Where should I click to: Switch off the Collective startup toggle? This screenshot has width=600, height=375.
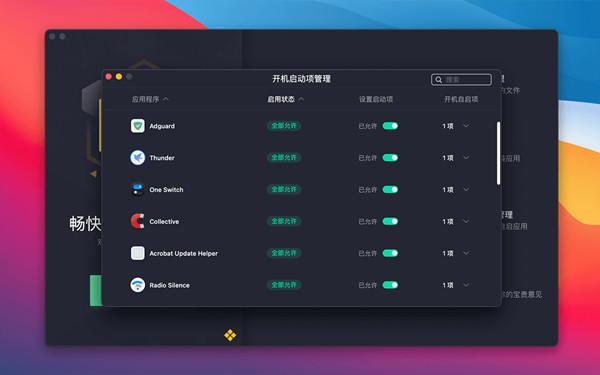(x=390, y=221)
